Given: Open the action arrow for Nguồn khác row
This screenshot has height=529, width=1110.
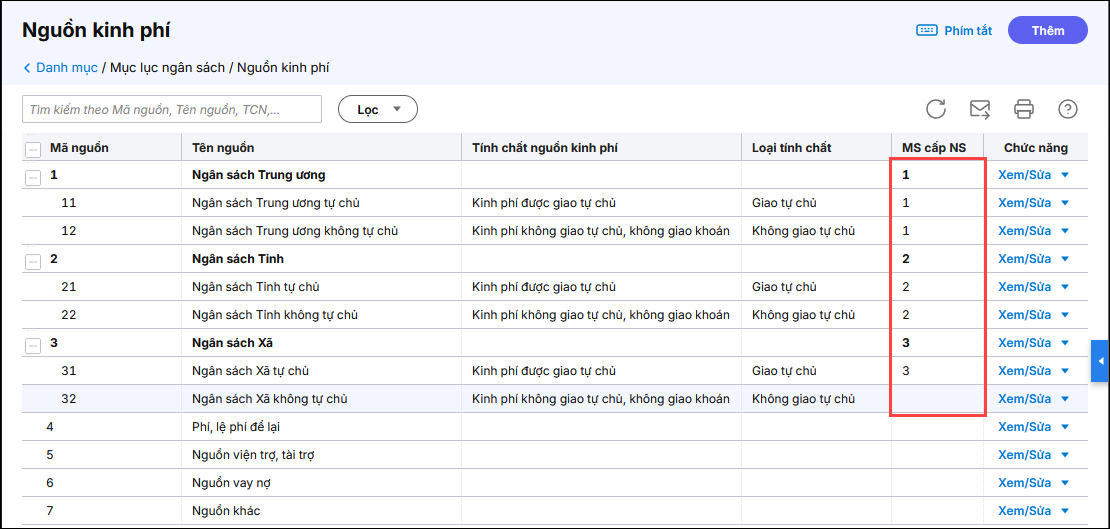Looking at the screenshot, I should tap(1066, 511).
